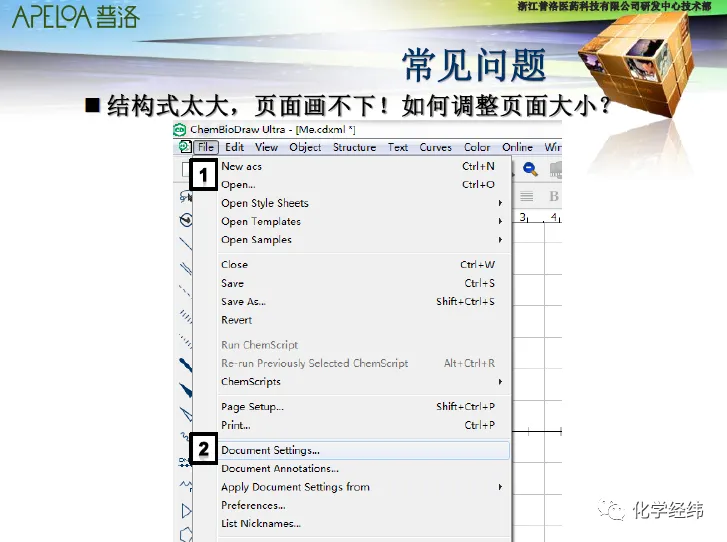Viewport: 727px width, 542px height.
Task: Choose List Nicknames... entry
Action: 364,523
